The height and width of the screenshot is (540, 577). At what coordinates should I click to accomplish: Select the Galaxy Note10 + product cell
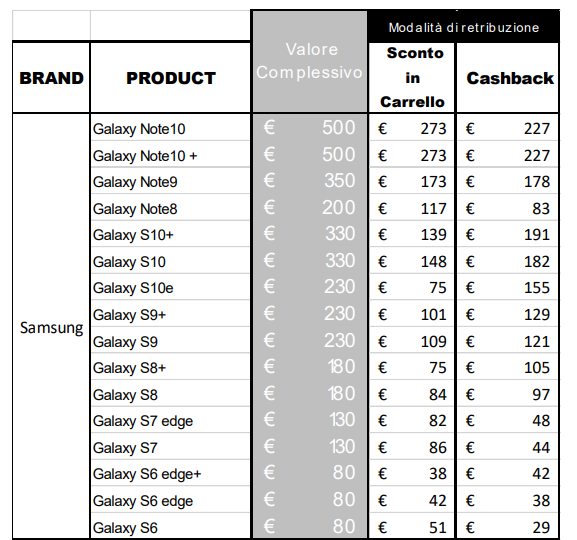click(170, 155)
